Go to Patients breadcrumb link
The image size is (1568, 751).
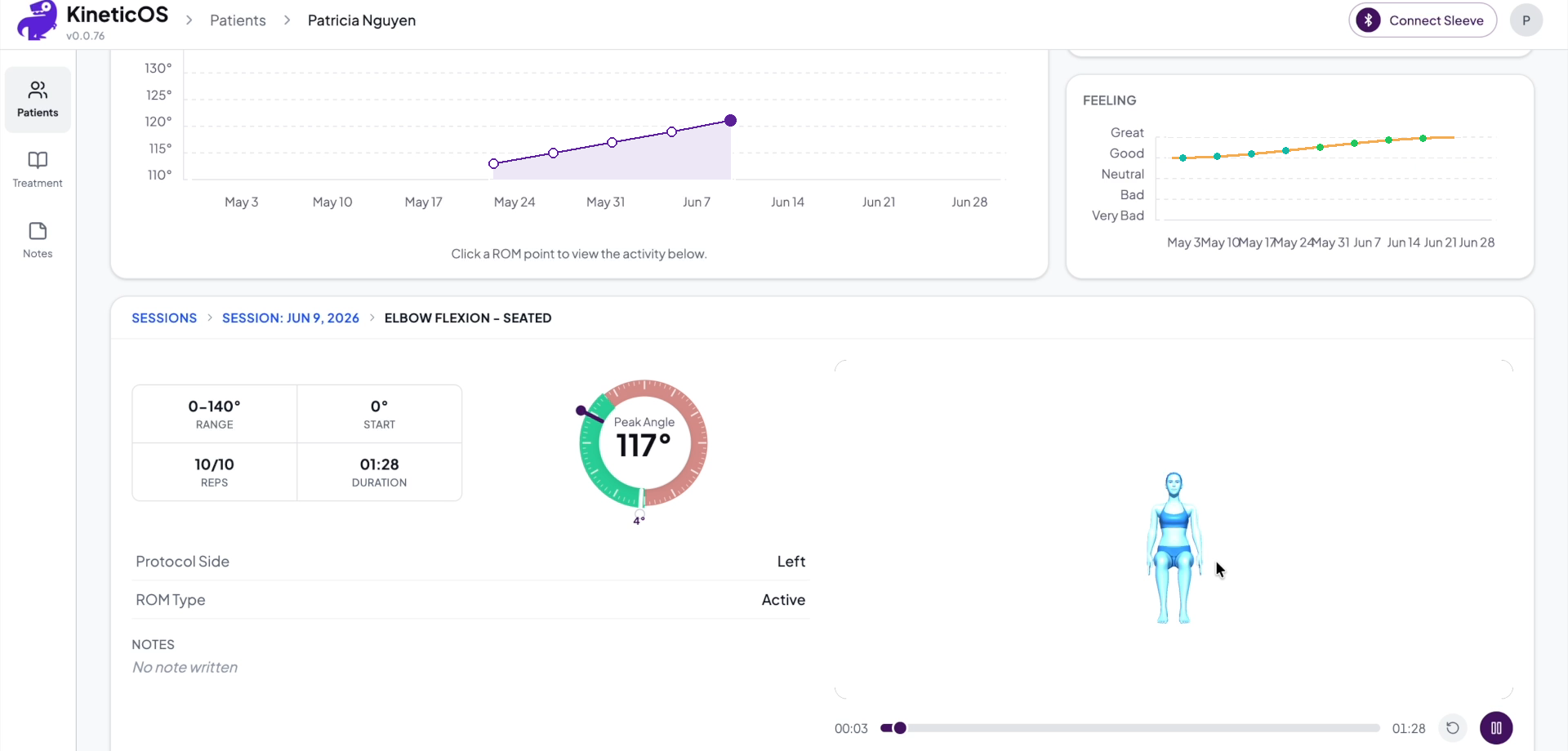point(238,20)
